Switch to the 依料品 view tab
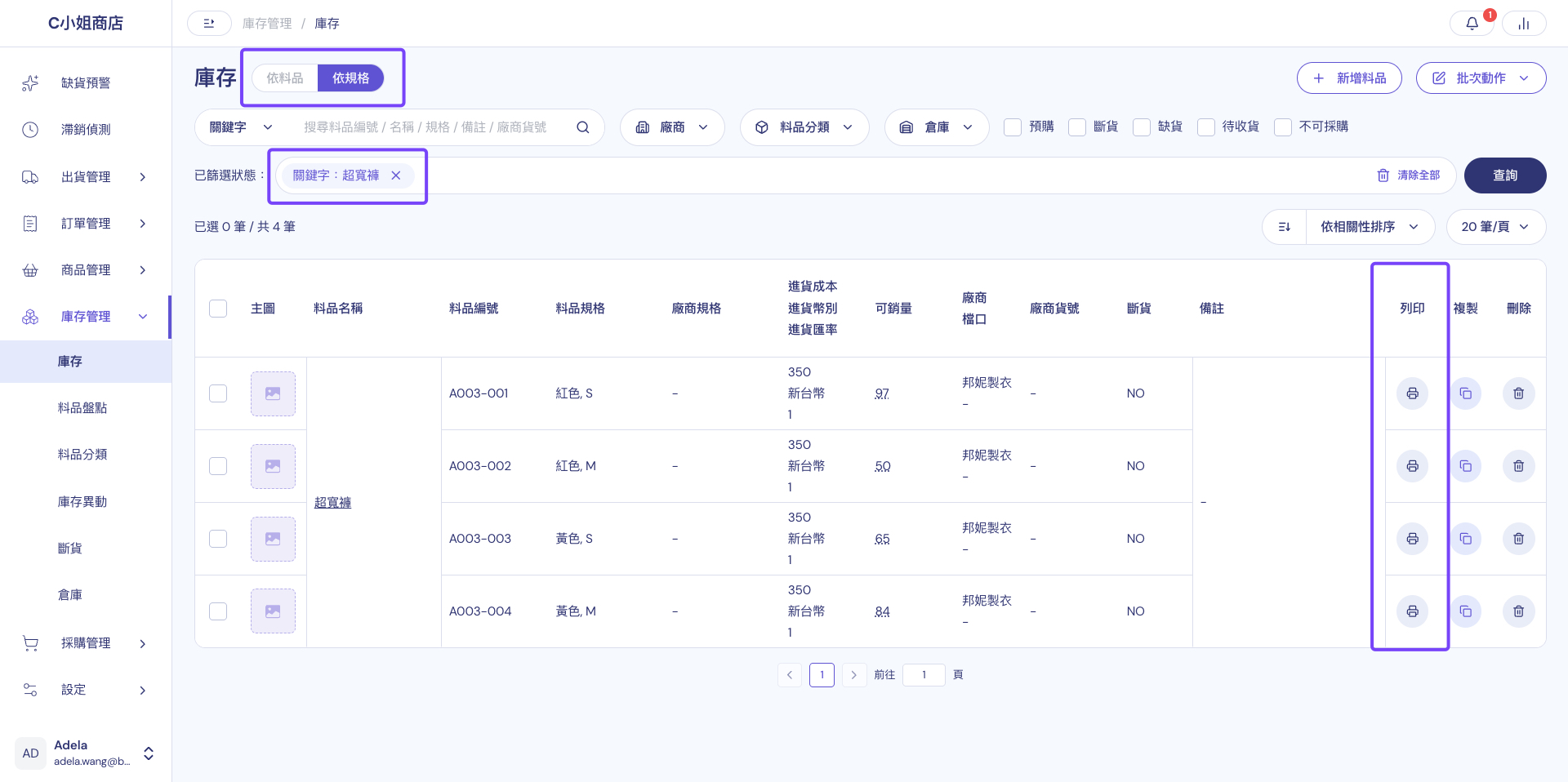The height and width of the screenshot is (782, 1568). coord(285,78)
